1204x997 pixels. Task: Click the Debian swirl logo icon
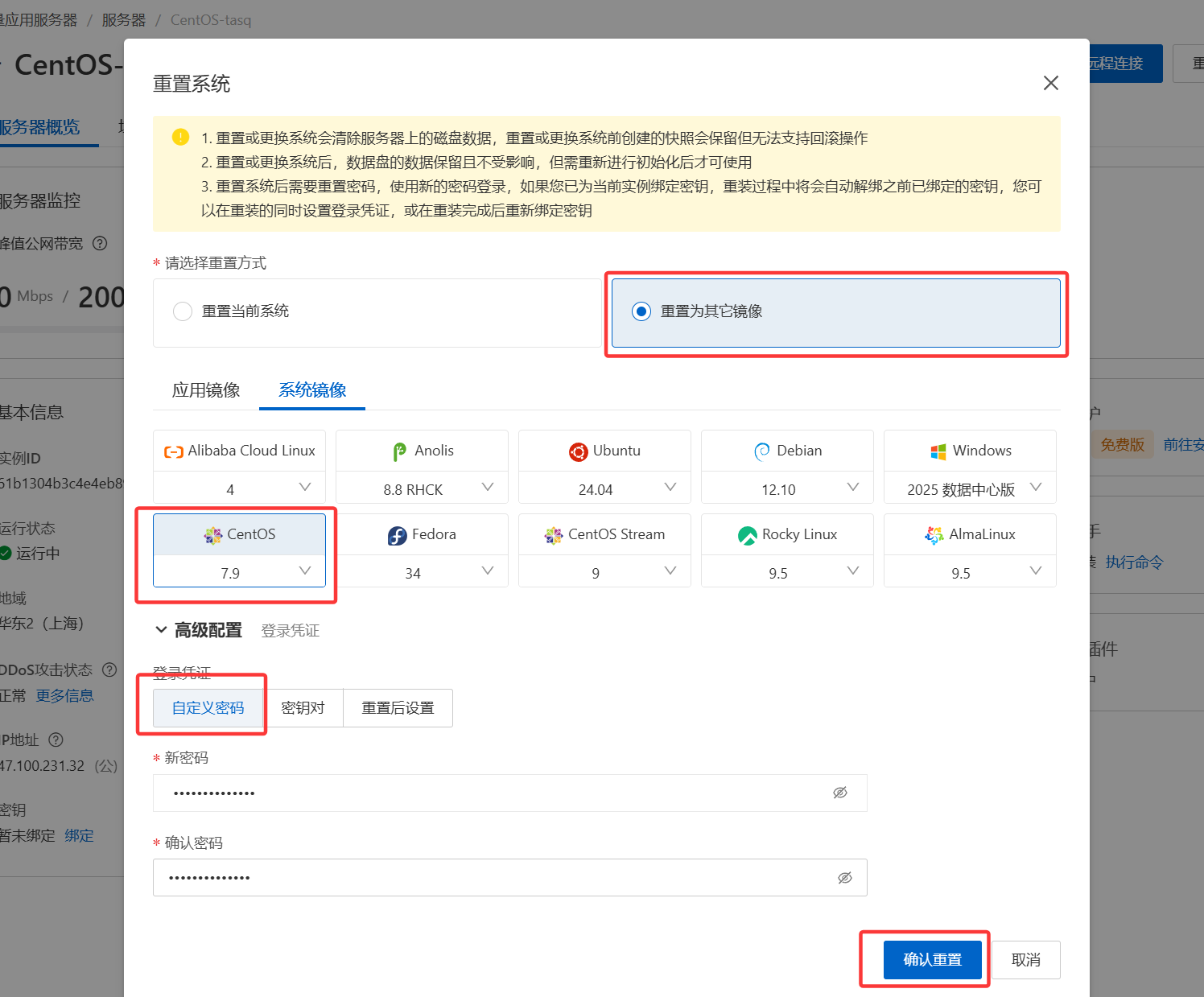tap(761, 451)
